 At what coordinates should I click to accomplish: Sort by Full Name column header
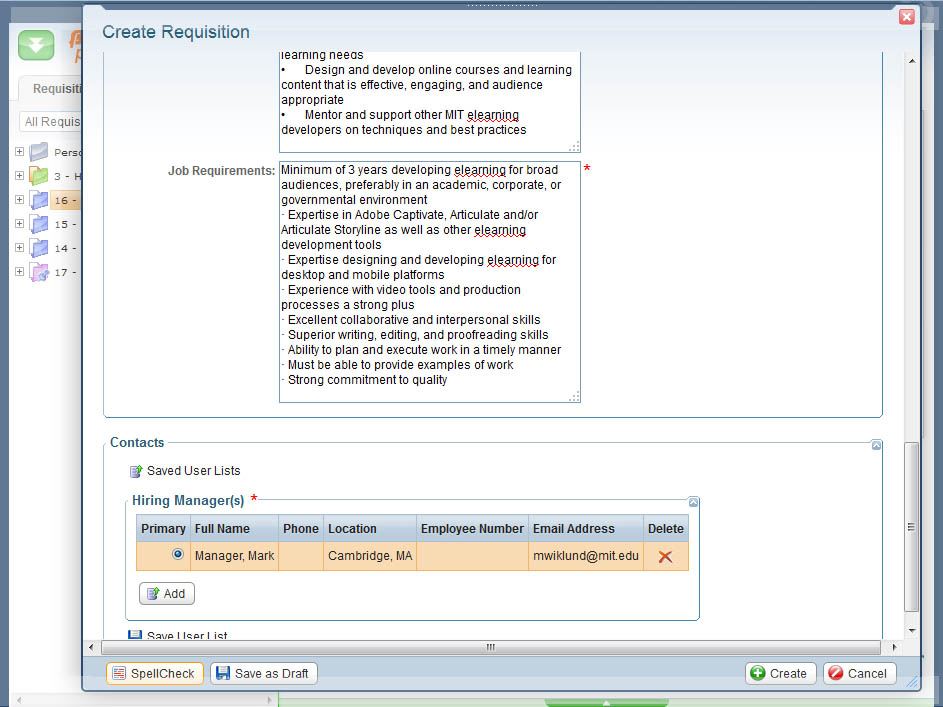(222, 528)
